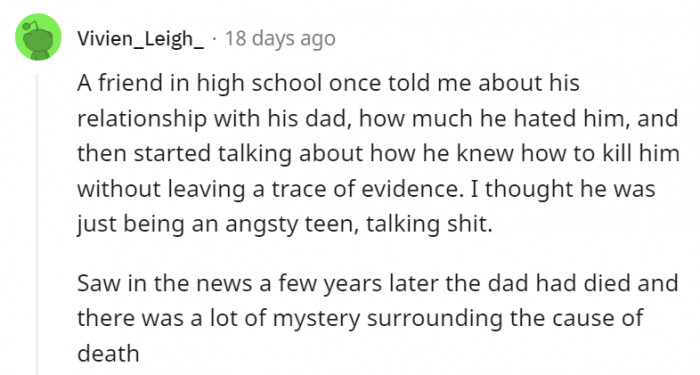Click the green Snoo avatar icon
Screen dimensions: 700x375
pyautogui.click(x=38, y=37)
